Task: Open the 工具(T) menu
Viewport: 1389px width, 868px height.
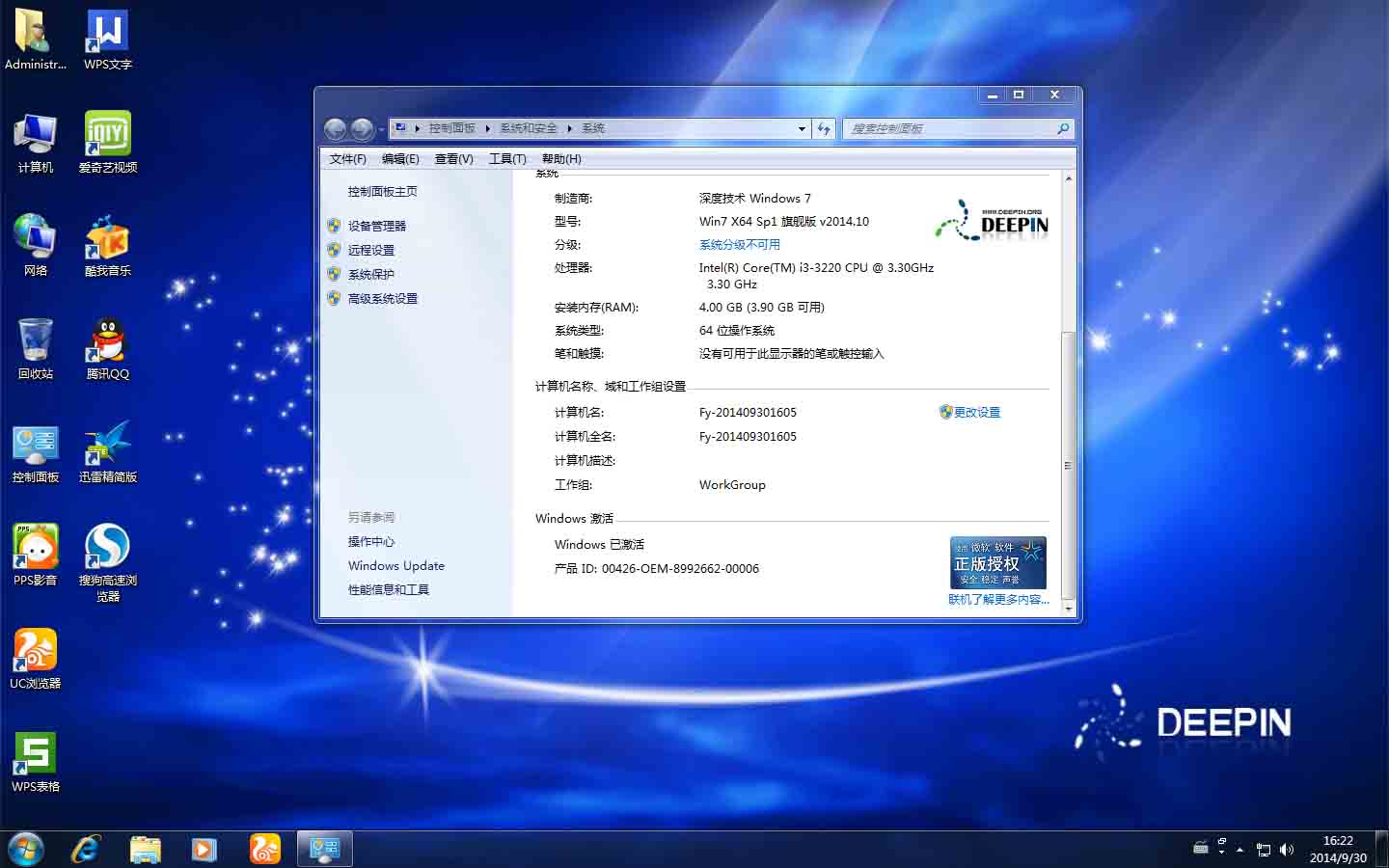Action: 507,159
